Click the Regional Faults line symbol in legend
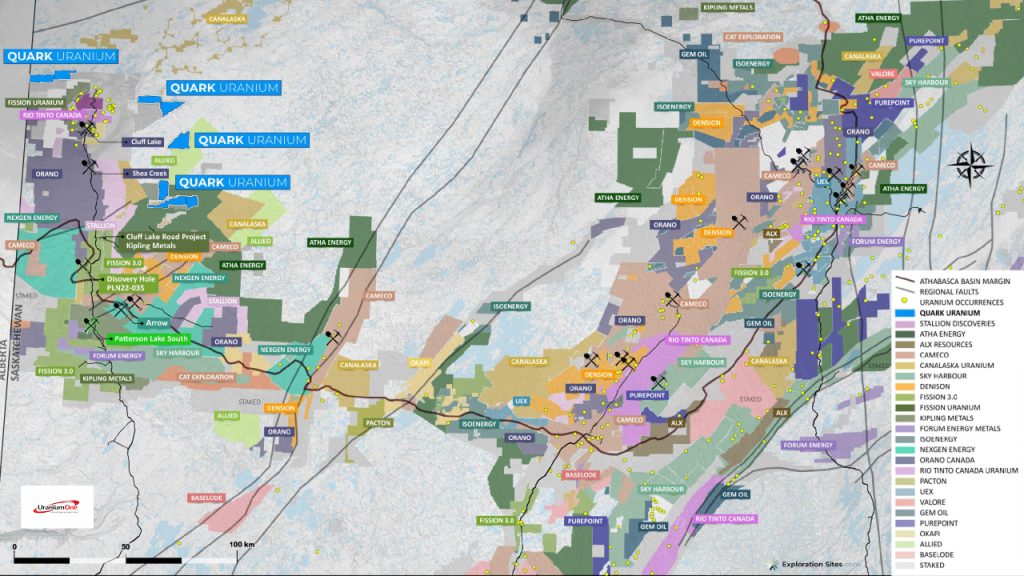Image resolution: width=1024 pixels, height=576 pixels. [904, 291]
